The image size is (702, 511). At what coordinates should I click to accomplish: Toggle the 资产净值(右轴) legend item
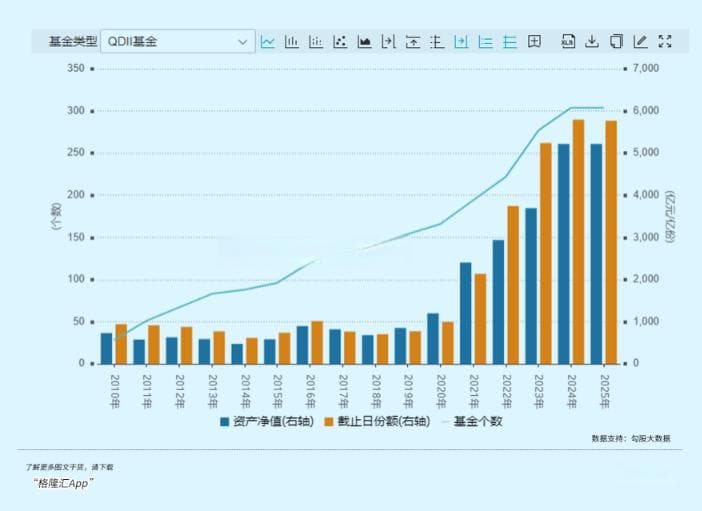[267, 421]
